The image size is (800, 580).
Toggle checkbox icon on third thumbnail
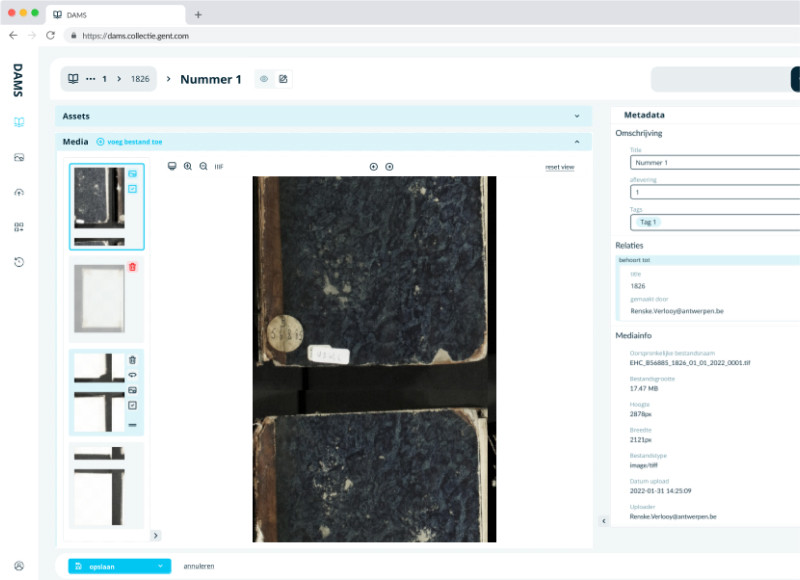(x=133, y=406)
